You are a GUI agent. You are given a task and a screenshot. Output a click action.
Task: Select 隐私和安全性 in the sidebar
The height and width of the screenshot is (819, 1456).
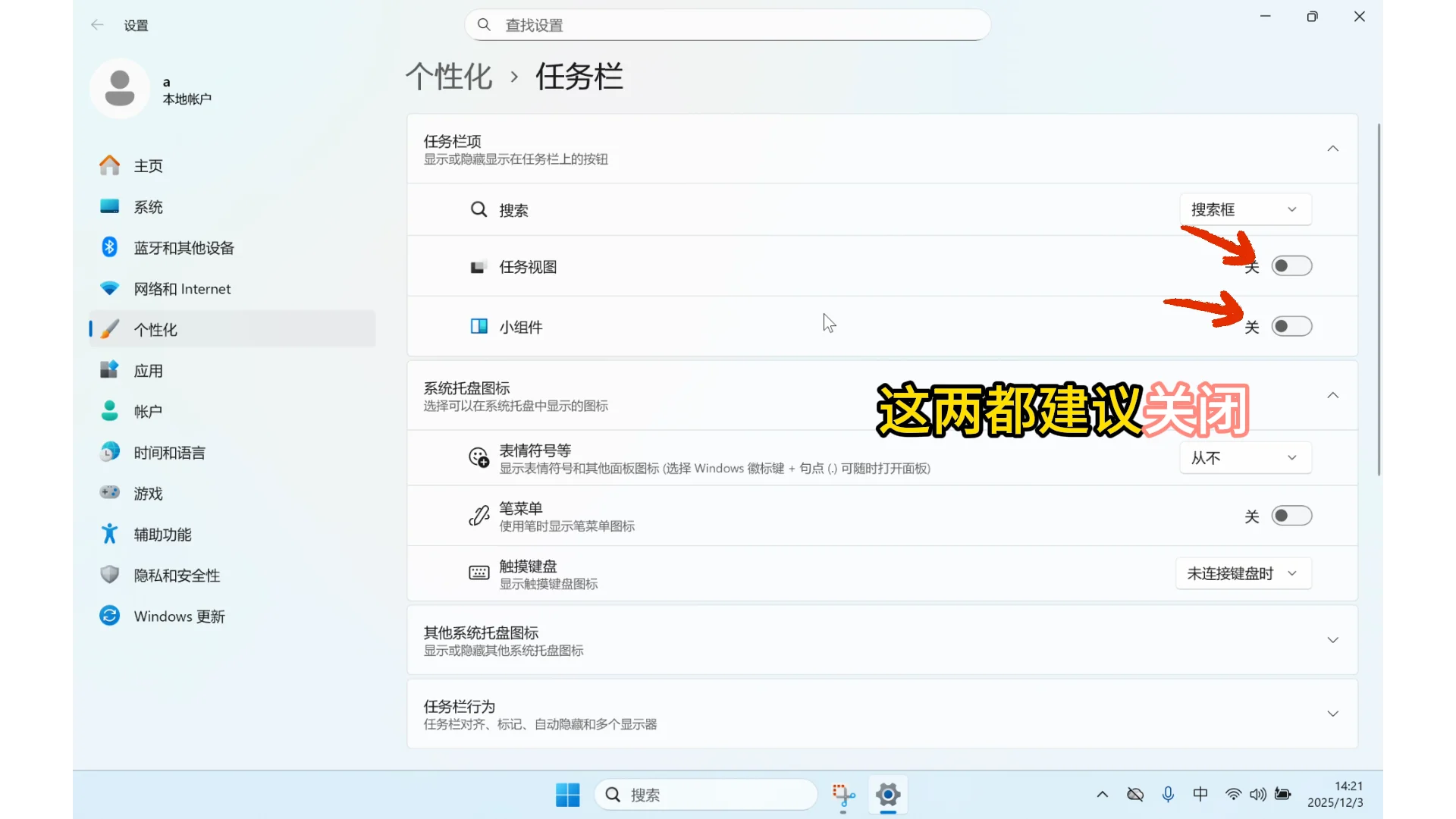coord(177,575)
